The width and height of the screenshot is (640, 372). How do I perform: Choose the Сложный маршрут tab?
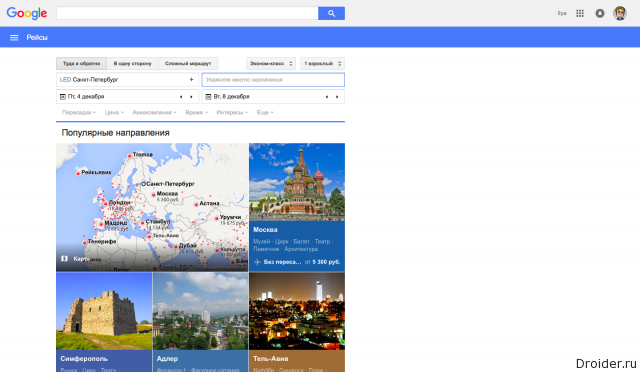pos(188,64)
